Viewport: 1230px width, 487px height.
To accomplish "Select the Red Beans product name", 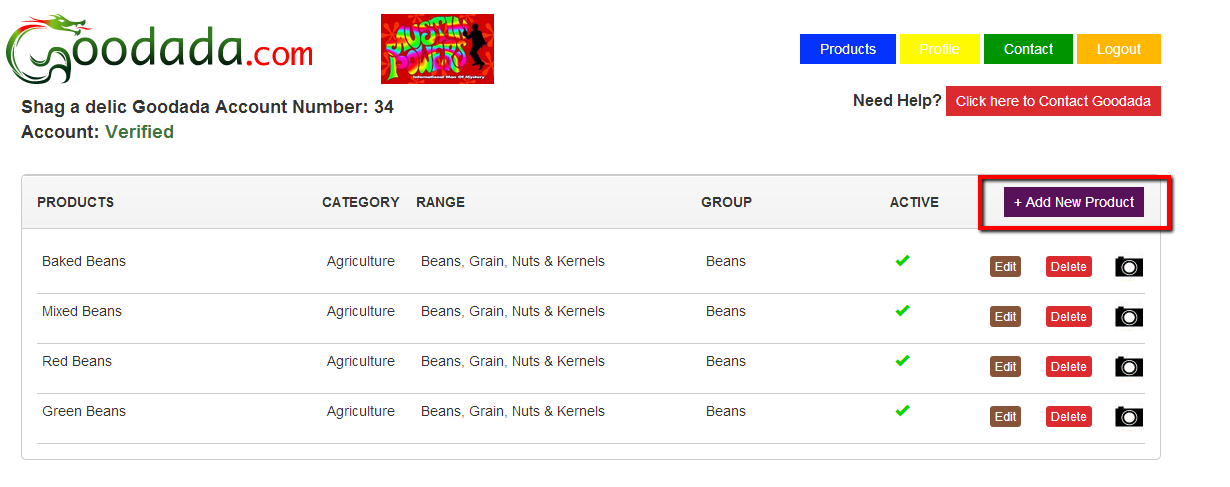I will tap(77, 361).
